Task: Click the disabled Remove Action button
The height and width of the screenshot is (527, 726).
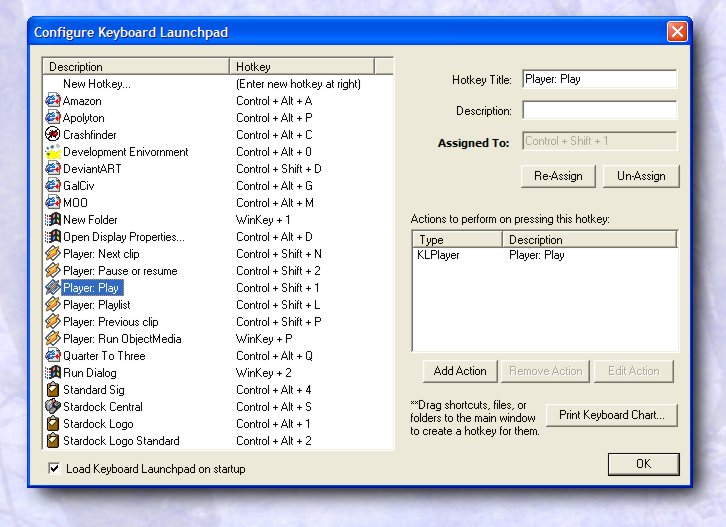Action: 545,371
